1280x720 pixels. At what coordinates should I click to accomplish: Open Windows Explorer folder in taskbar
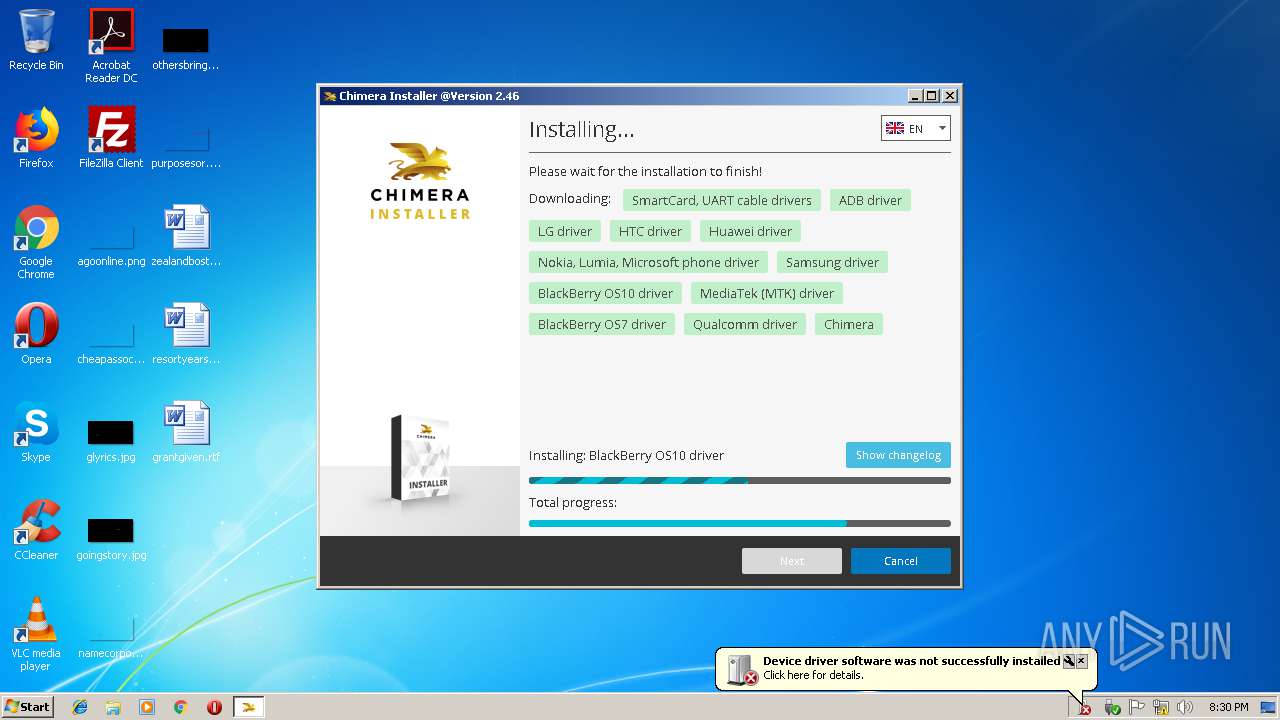[113, 707]
